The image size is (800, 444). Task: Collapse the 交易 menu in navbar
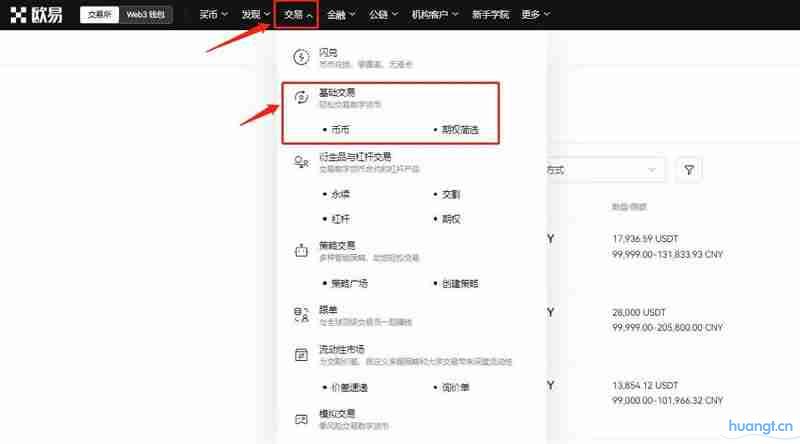[x=297, y=15]
